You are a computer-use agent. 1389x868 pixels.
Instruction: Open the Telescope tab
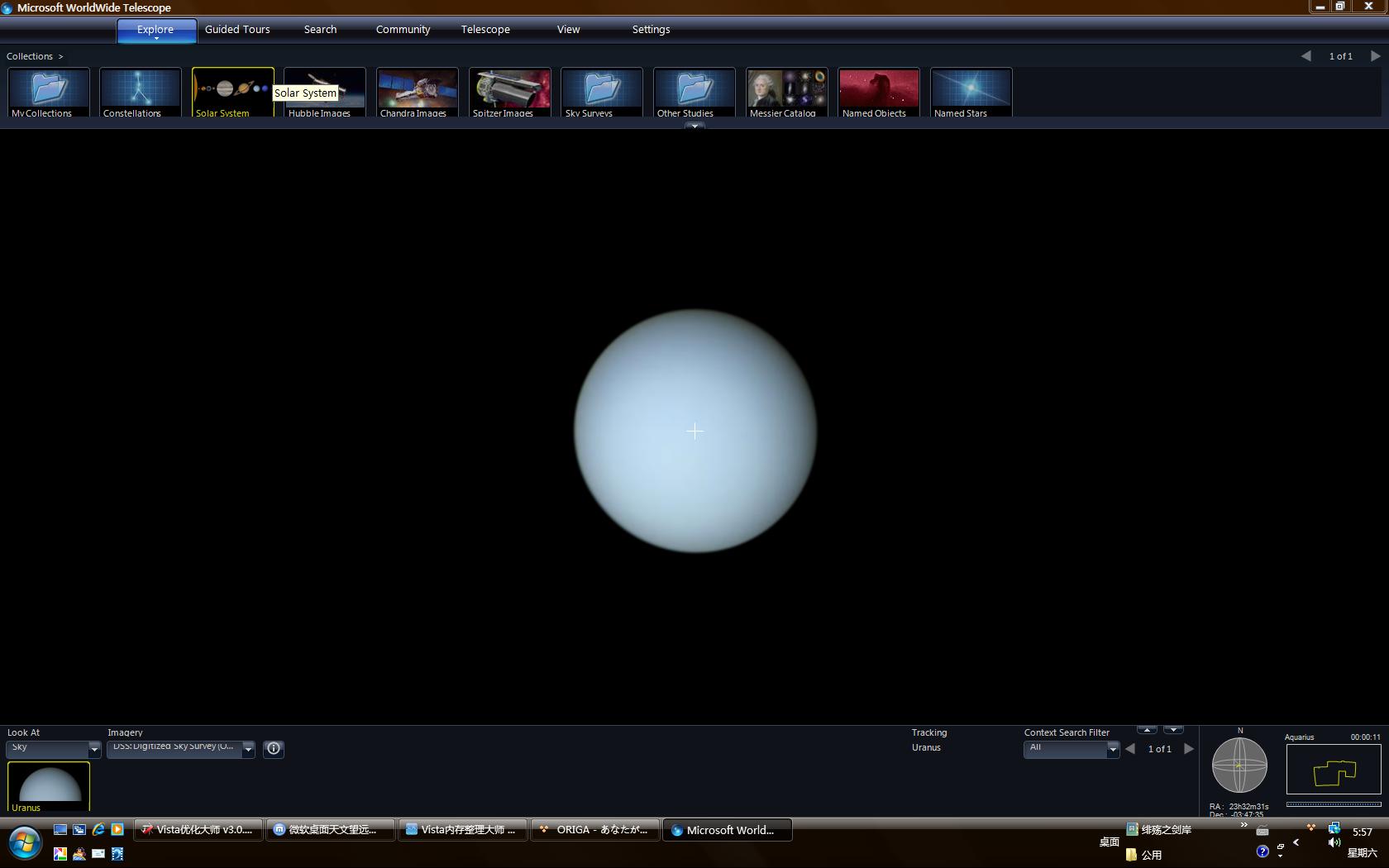coord(485,29)
